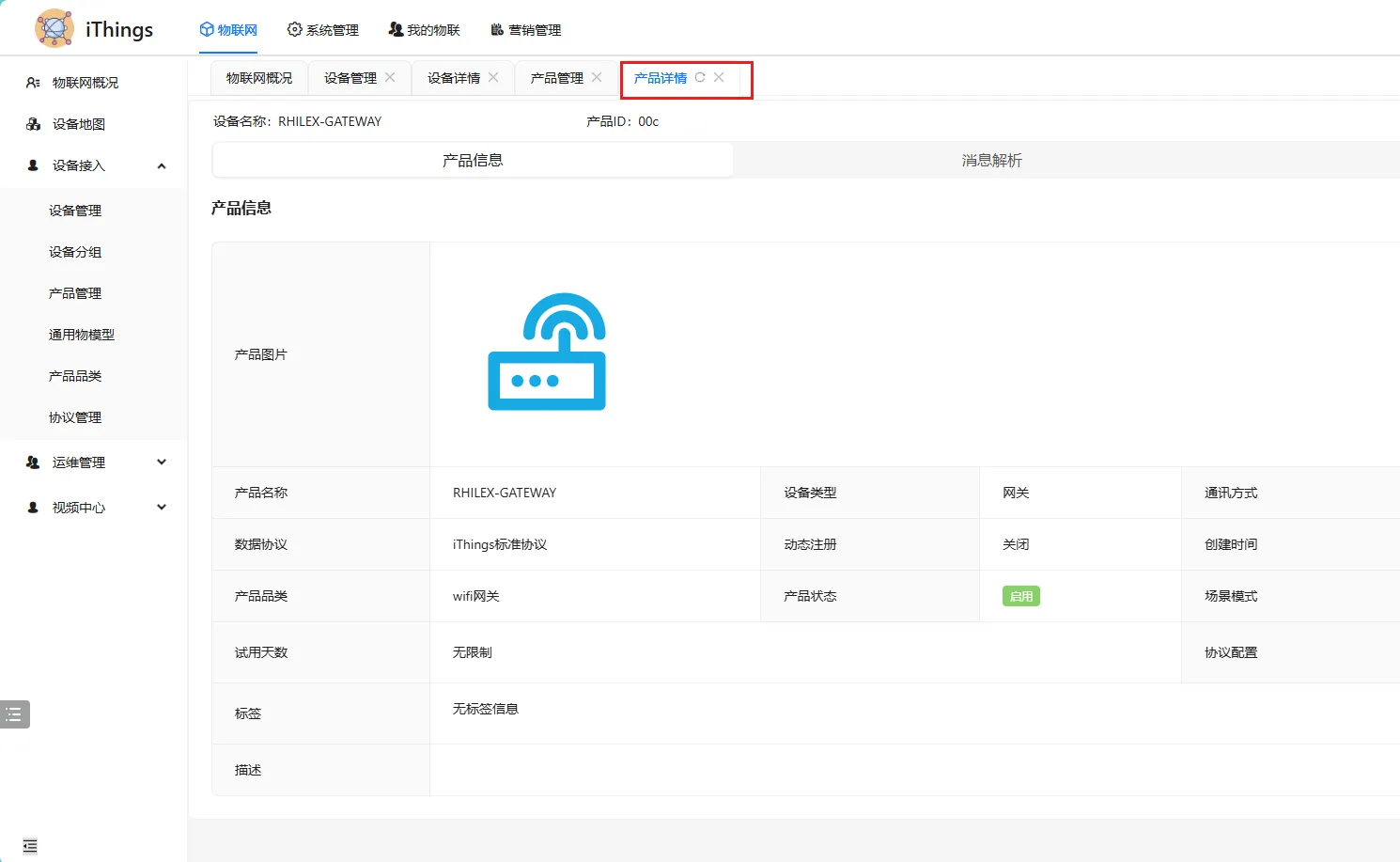
Task: Open 设备地图 from the sidebar
Action: pyautogui.click(x=79, y=124)
